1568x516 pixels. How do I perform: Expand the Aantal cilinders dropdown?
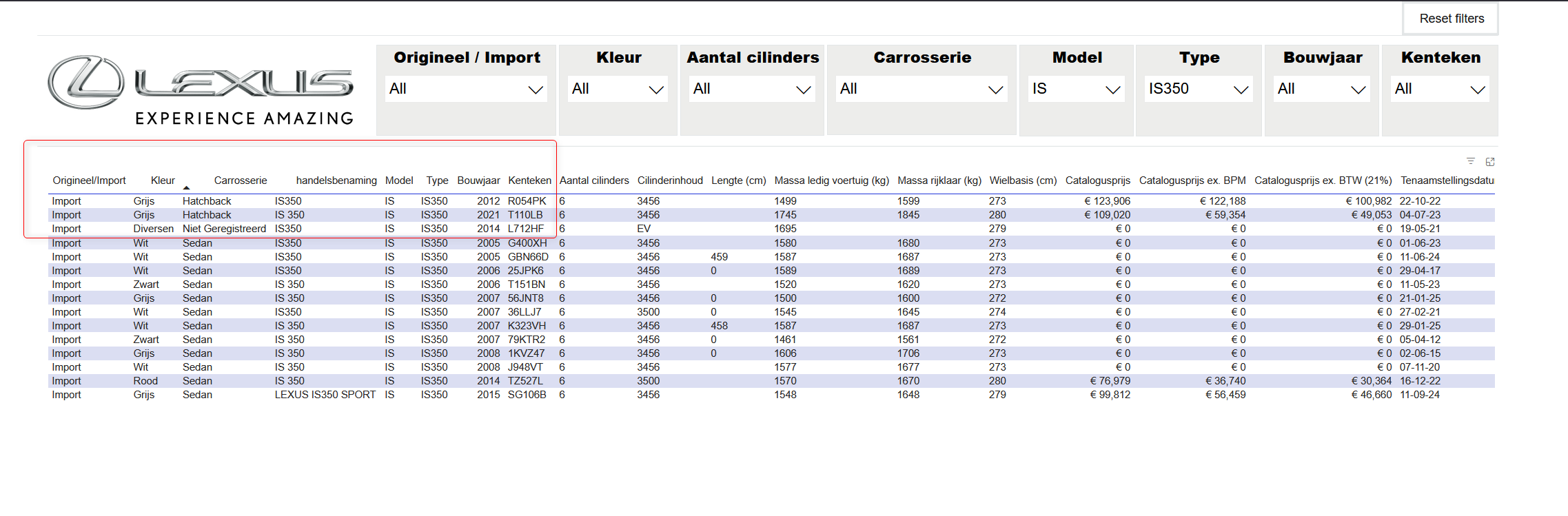coord(751,90)
